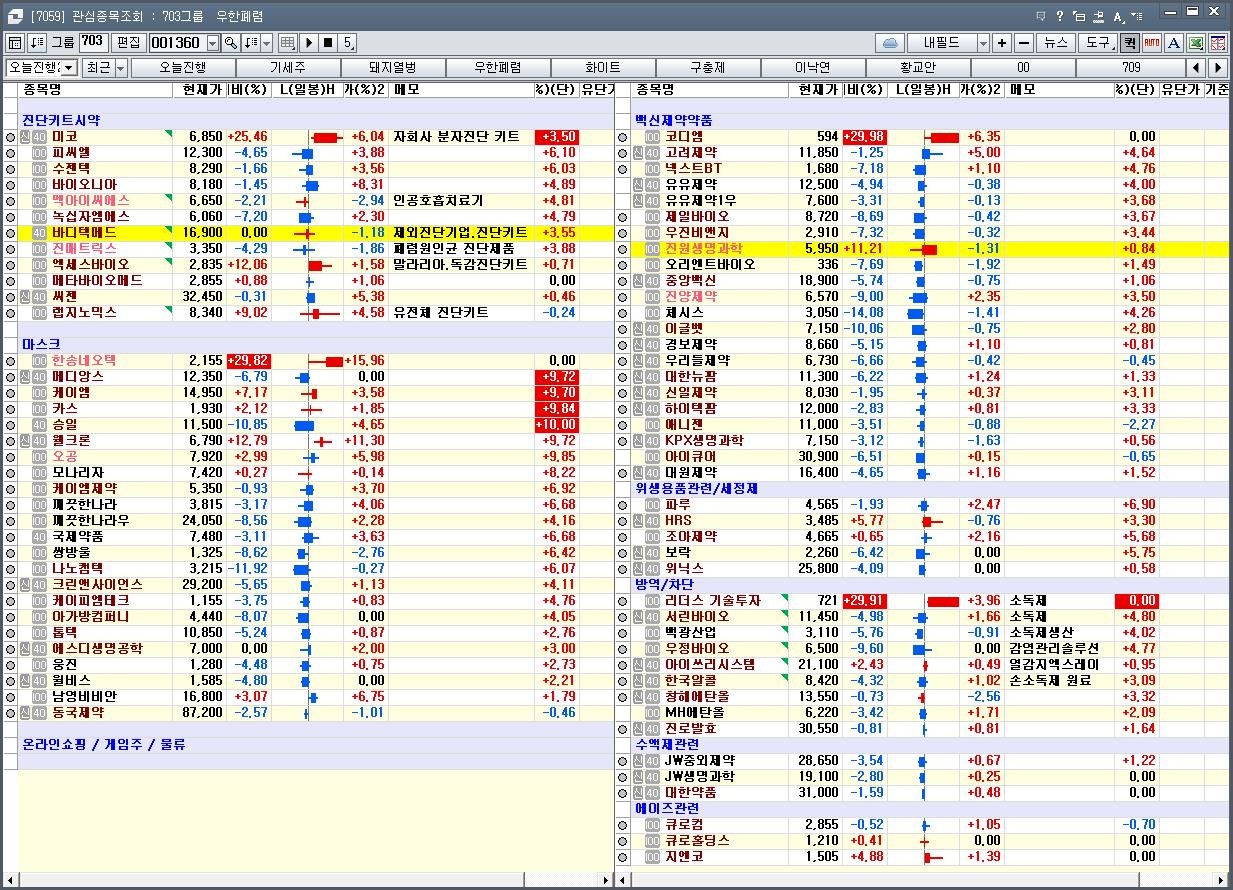Click the title bar list menu icon
1233x890 pixels.
pos(1137,16)
